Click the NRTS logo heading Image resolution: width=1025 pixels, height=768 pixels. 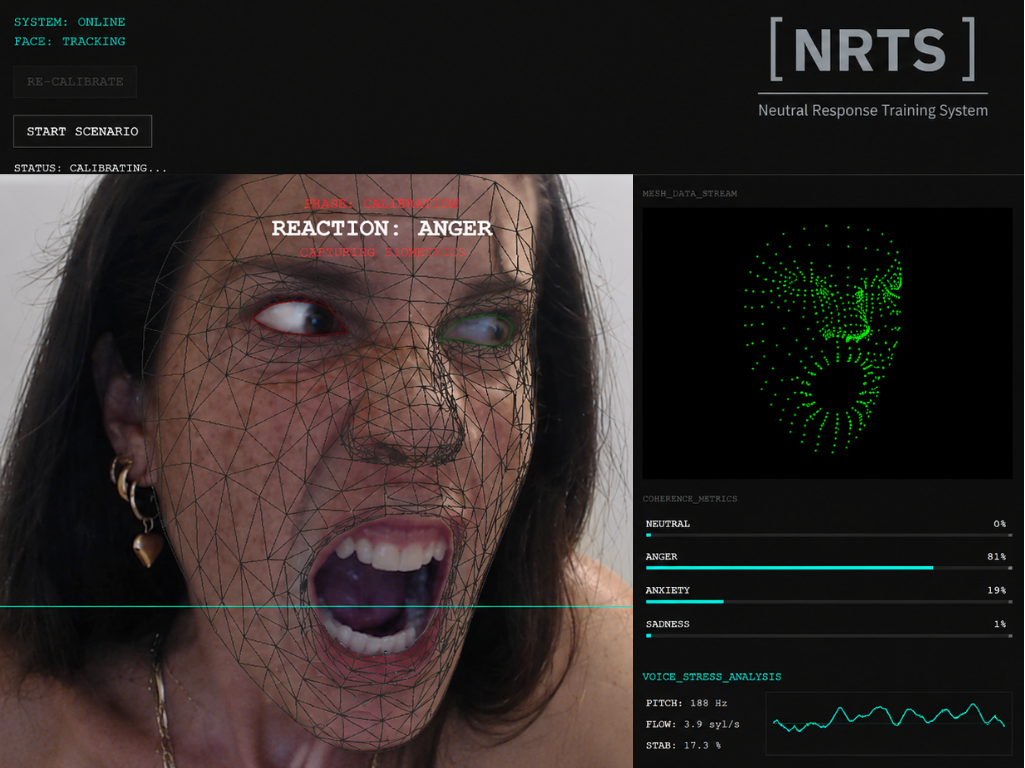873,50
